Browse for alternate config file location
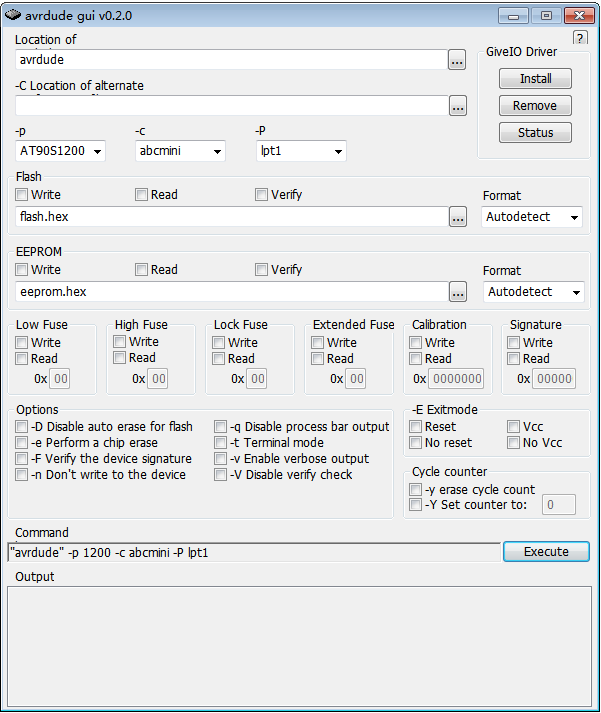601x713 pixels. [458, 106]
